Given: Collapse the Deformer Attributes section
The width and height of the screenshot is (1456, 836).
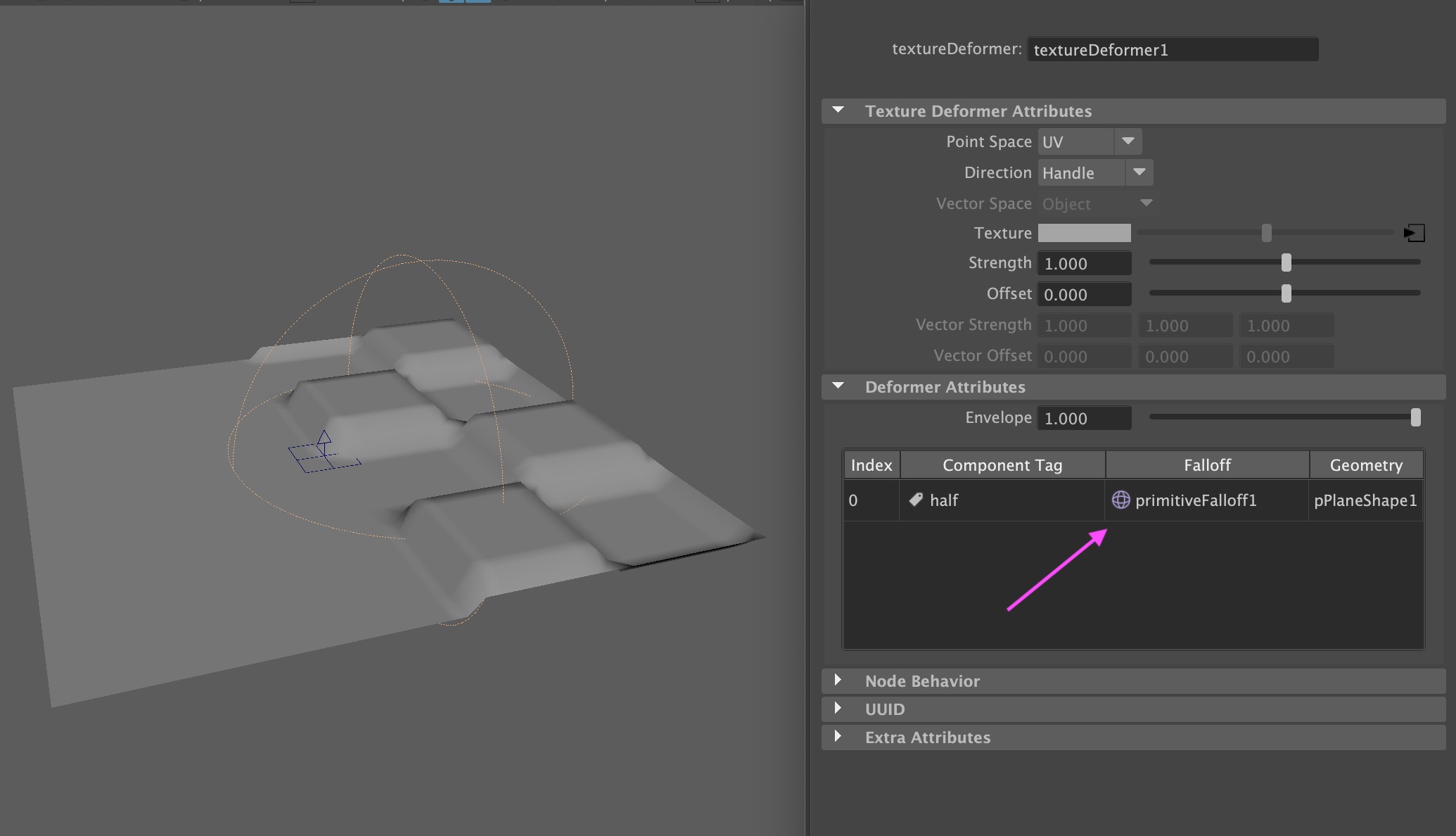Looking at the screenshot, I should click(x=838, y=386).
